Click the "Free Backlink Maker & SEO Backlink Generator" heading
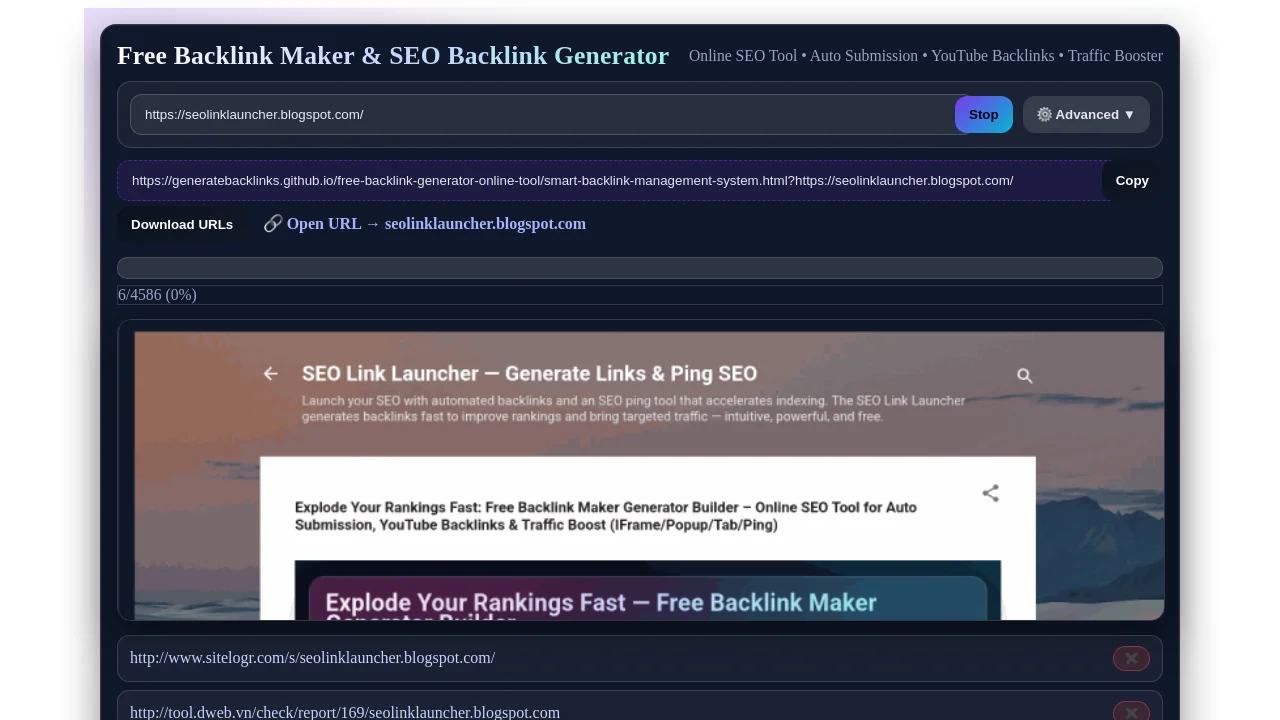 (393, 56)
